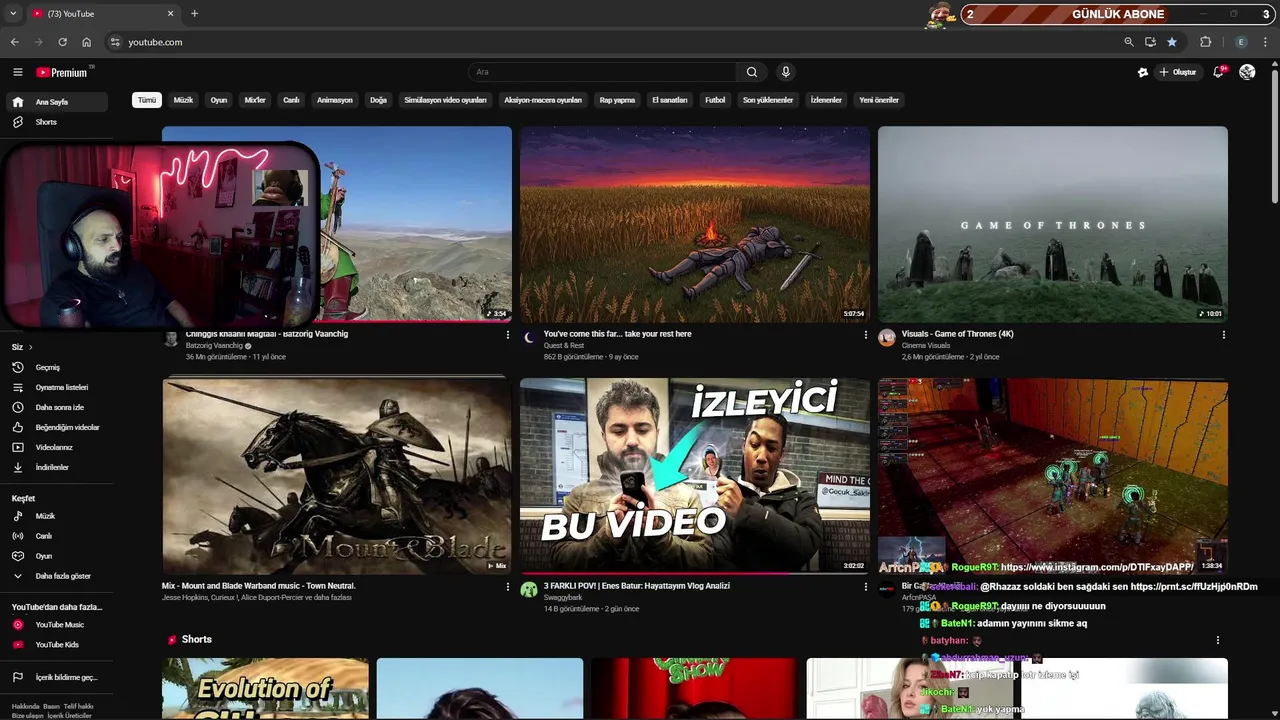This screenshot has height=720, width=1280.
Task: Open Geçmiş history in sidebar
Action: point(56,367)
